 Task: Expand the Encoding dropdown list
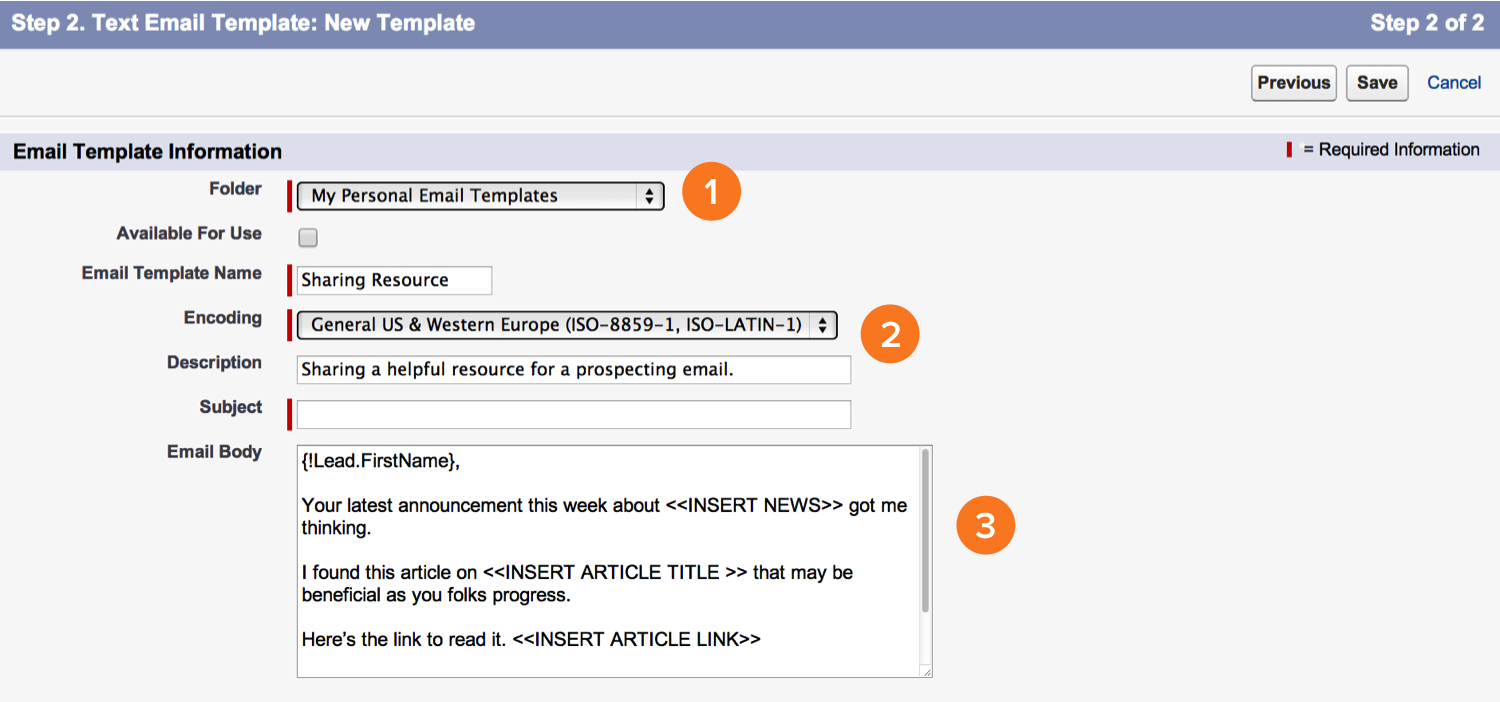point(567,325)
